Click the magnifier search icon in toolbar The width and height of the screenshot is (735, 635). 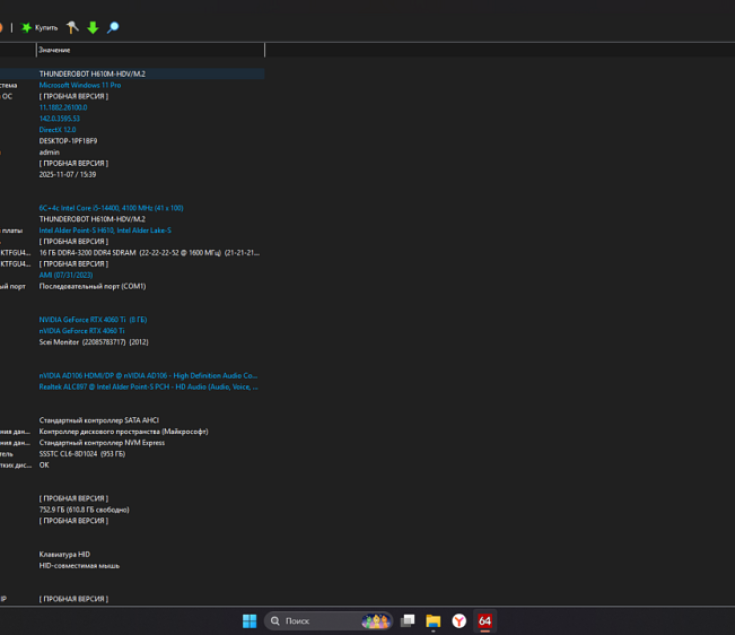pos(113,28)
